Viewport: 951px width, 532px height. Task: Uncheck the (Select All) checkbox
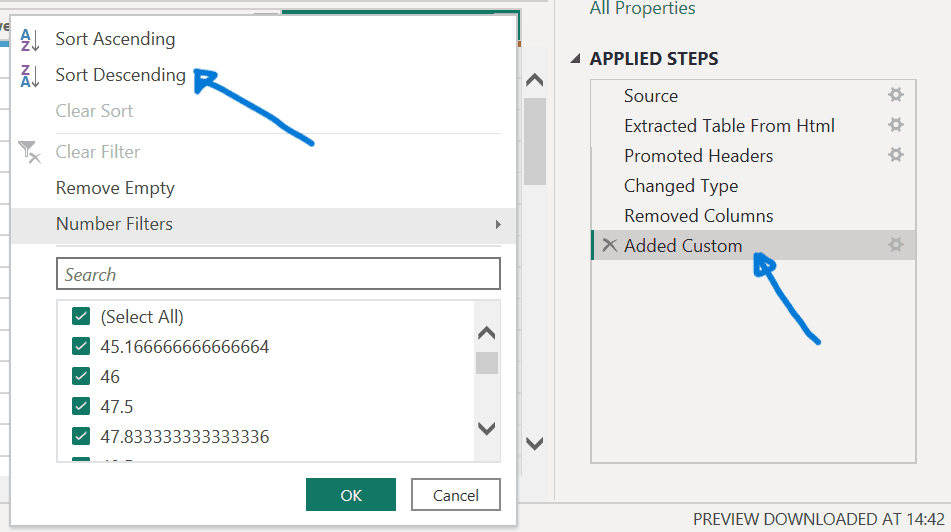82,317
